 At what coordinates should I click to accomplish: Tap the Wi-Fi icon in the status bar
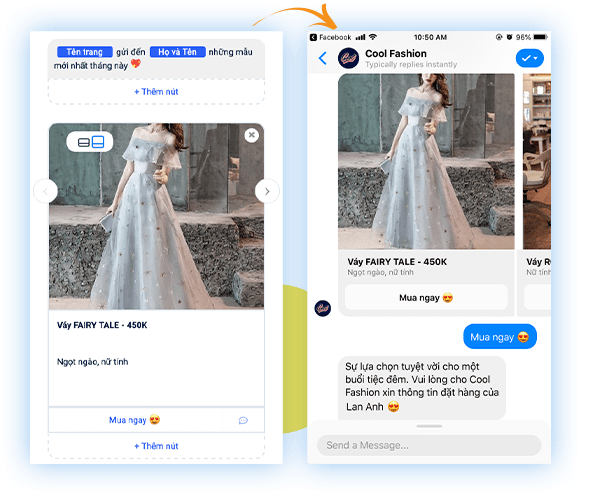tap(373, 37)
